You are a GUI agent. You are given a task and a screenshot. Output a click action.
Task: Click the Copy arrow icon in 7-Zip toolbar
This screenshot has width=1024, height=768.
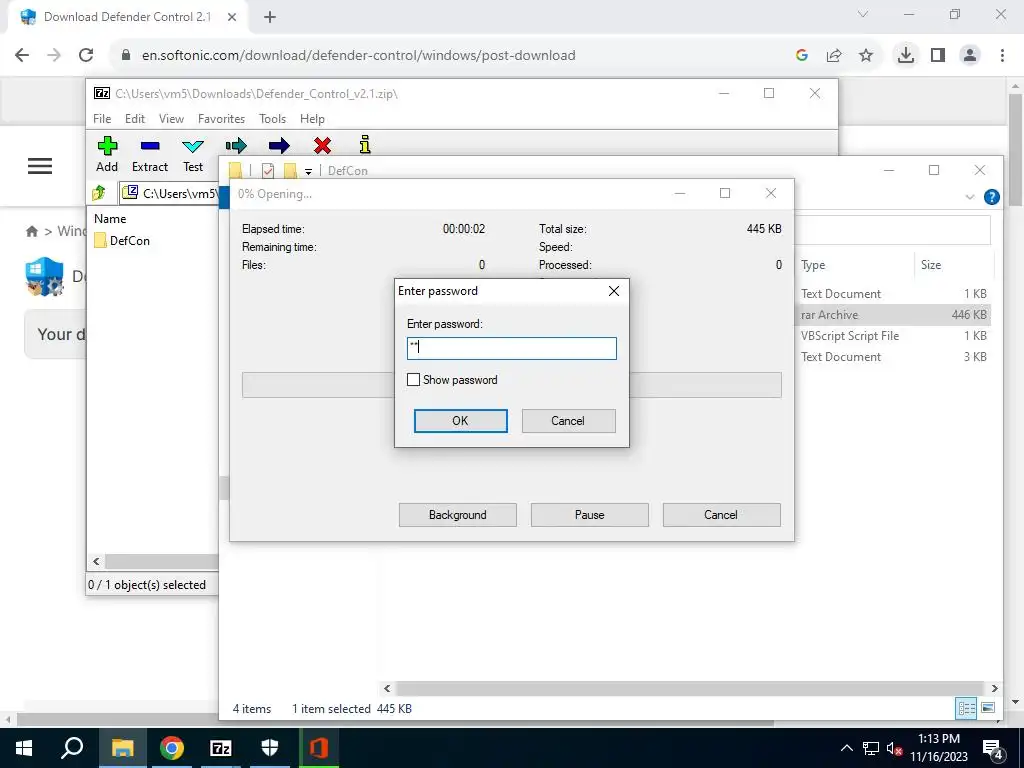pos(236,145)
